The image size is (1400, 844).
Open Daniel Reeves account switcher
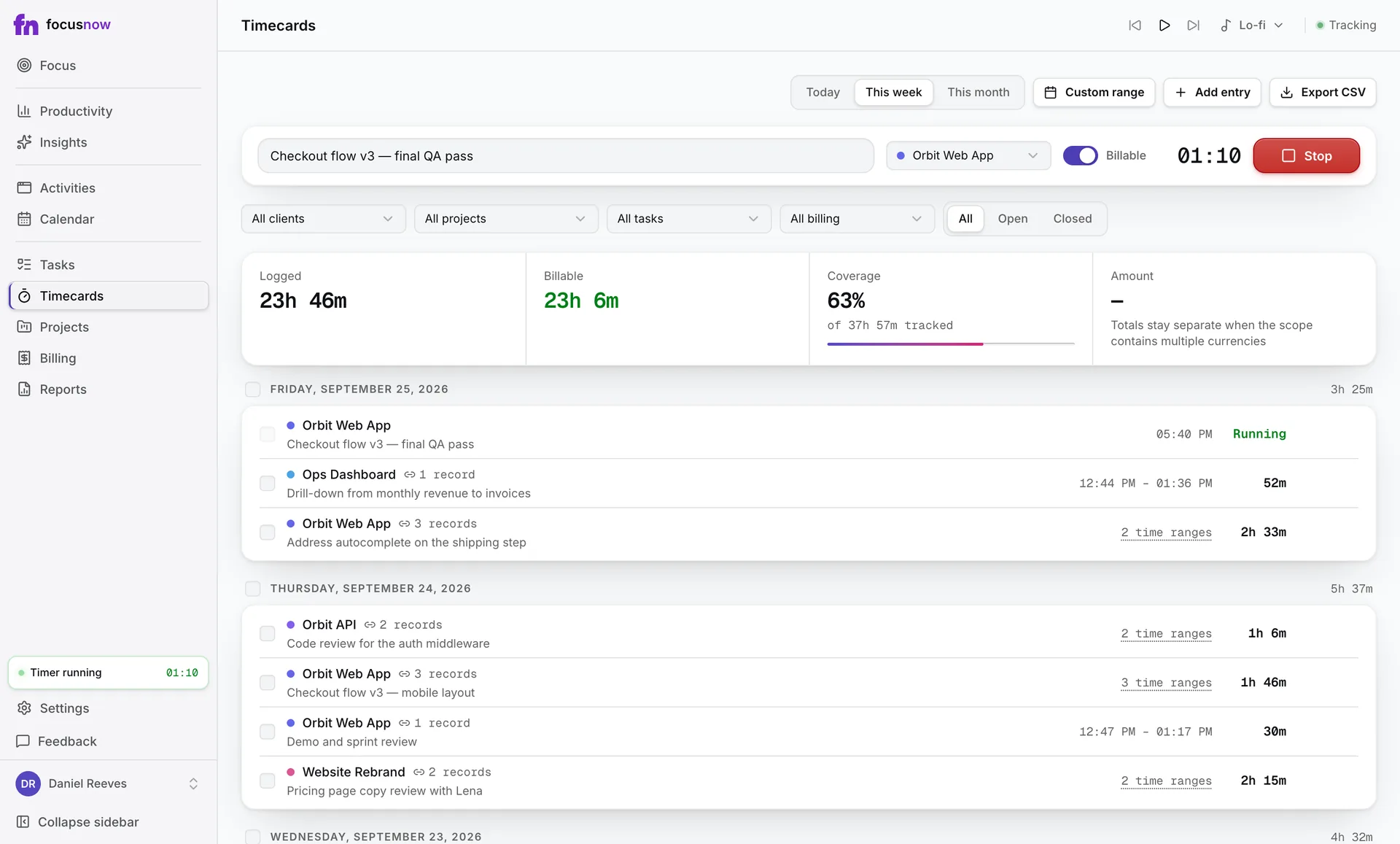click(109, 783)
